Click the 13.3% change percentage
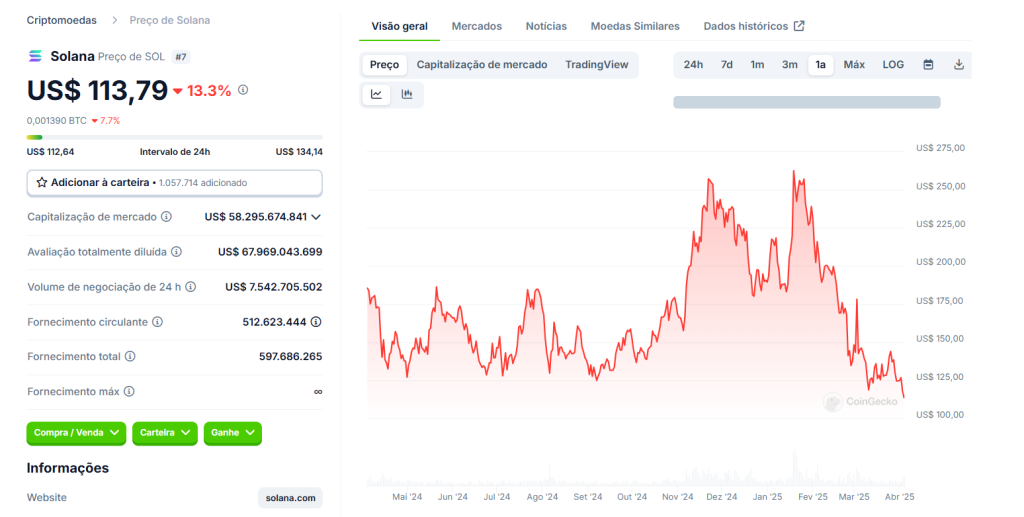 click(x=209, y=91)
